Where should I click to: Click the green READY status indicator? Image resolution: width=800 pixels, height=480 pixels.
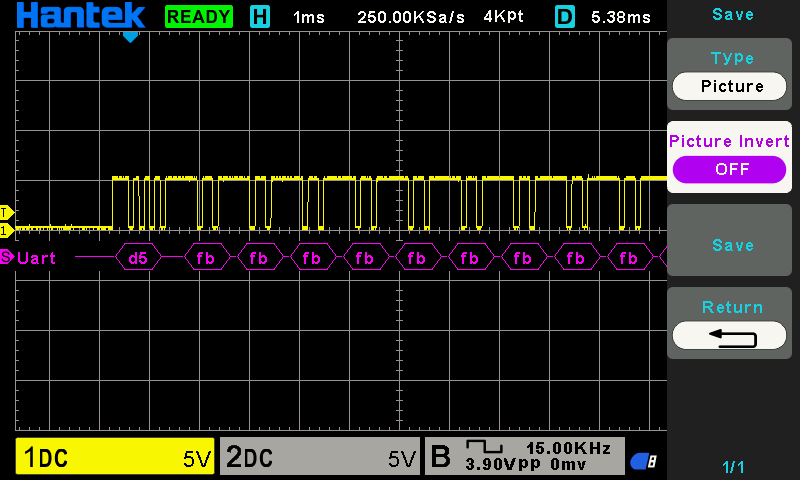click(x=199, y=17)
